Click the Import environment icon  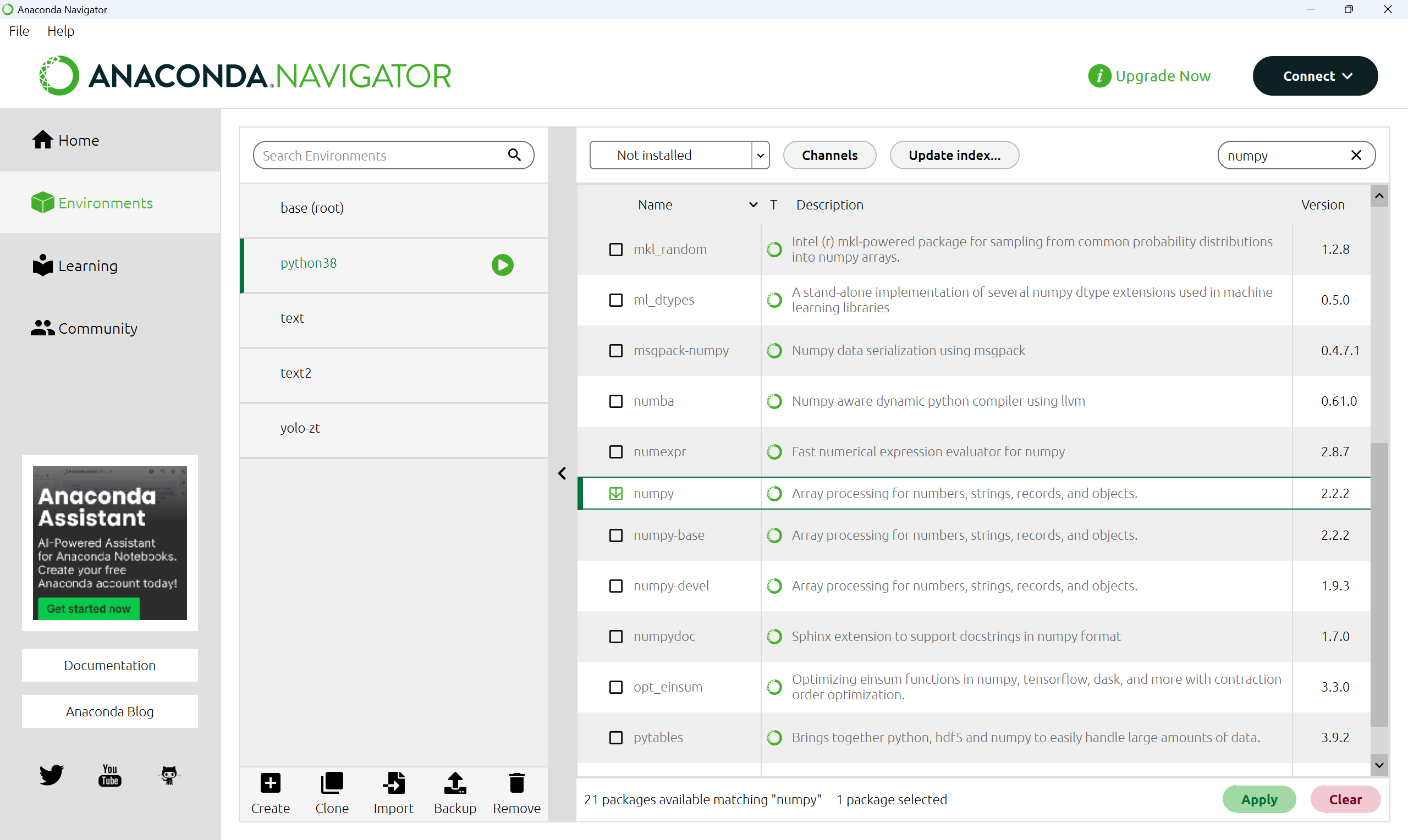coord(393,783)
